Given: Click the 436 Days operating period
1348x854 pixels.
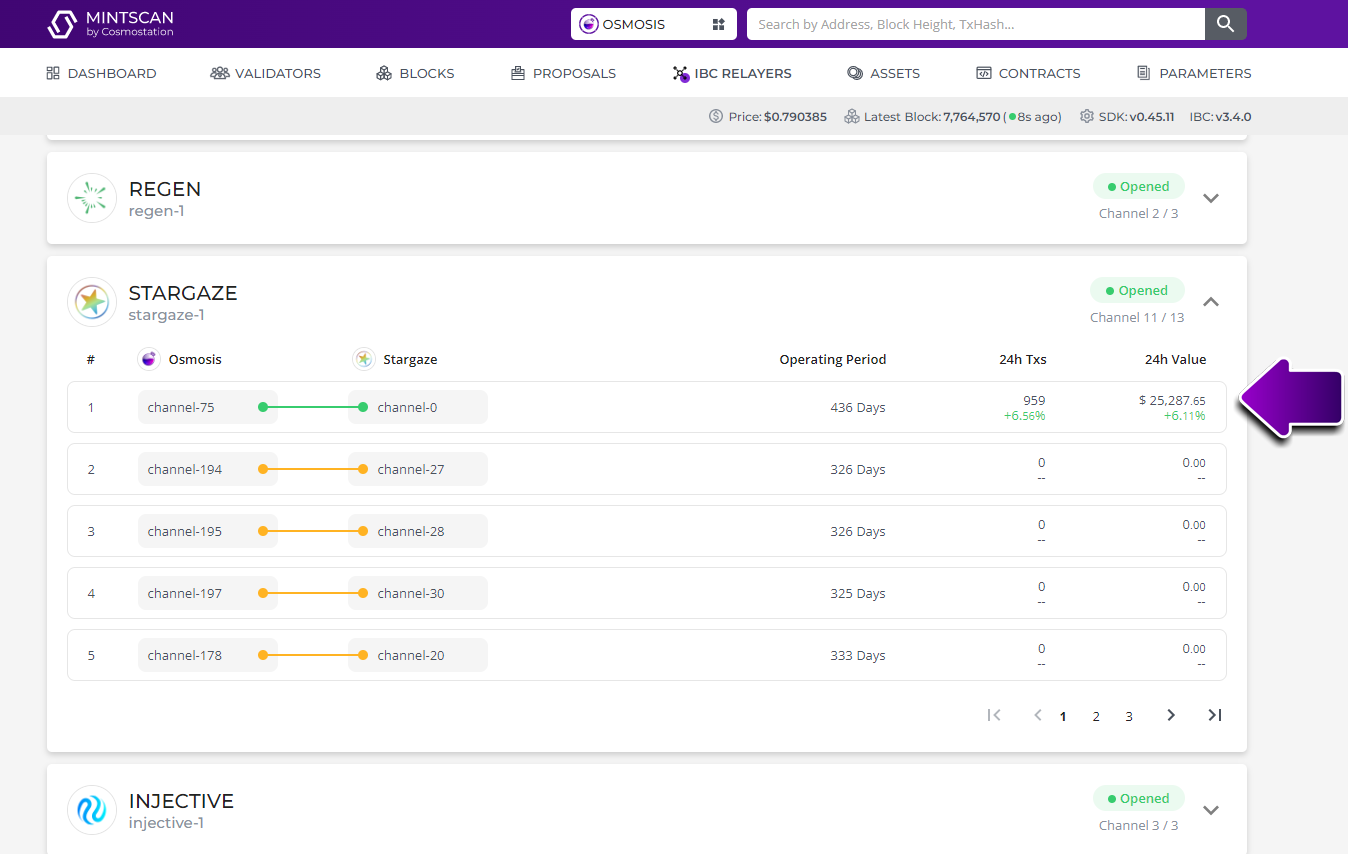Looking at the screenshot, I should [x=858, y=408].
